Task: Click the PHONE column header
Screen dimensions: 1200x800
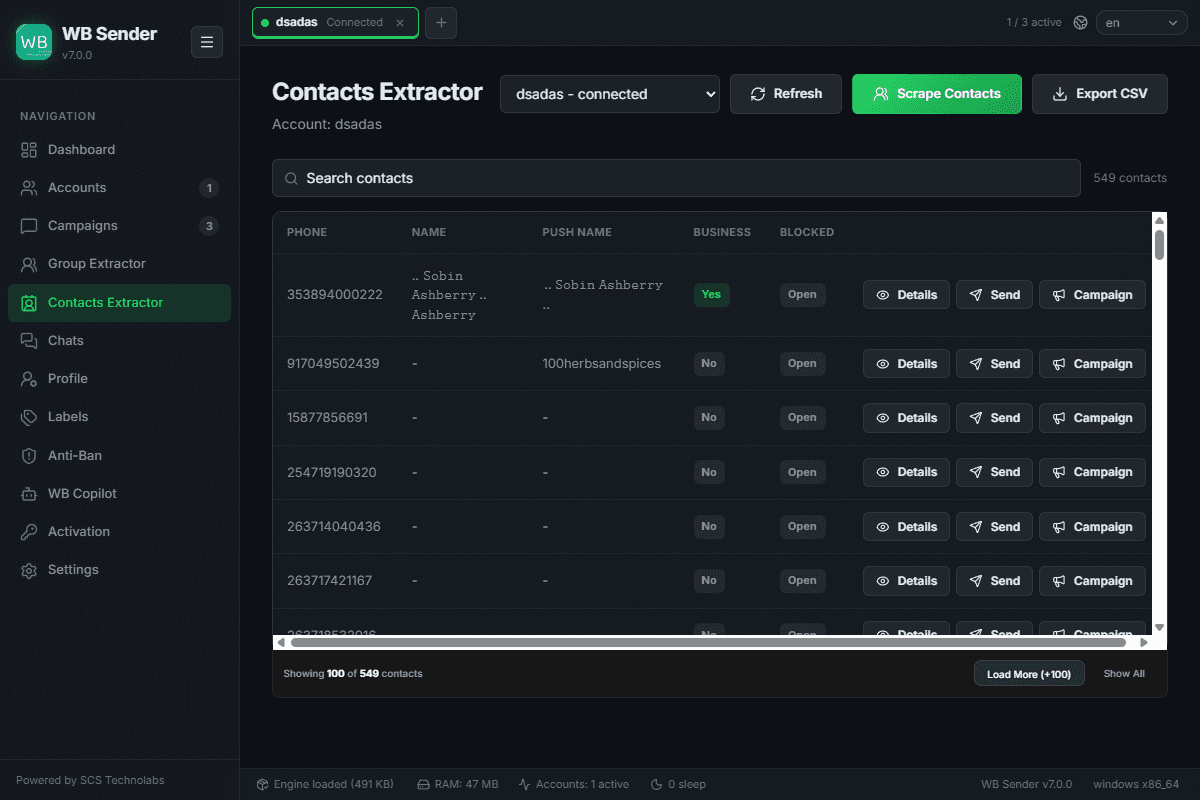Action: [x=307, y=232]
